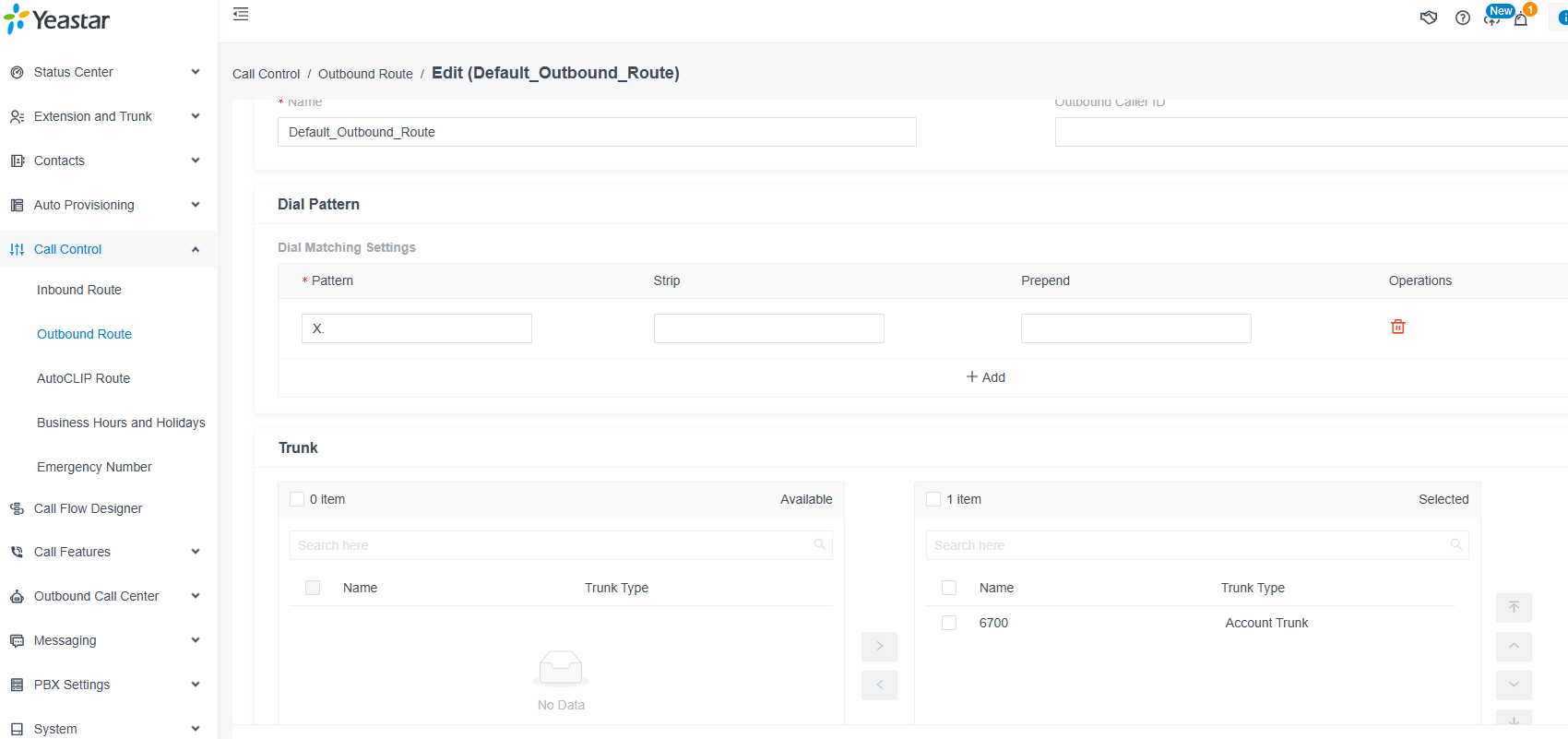
Task: Expand the Auto Provisioning menu chevron
Action: [196, 205]
